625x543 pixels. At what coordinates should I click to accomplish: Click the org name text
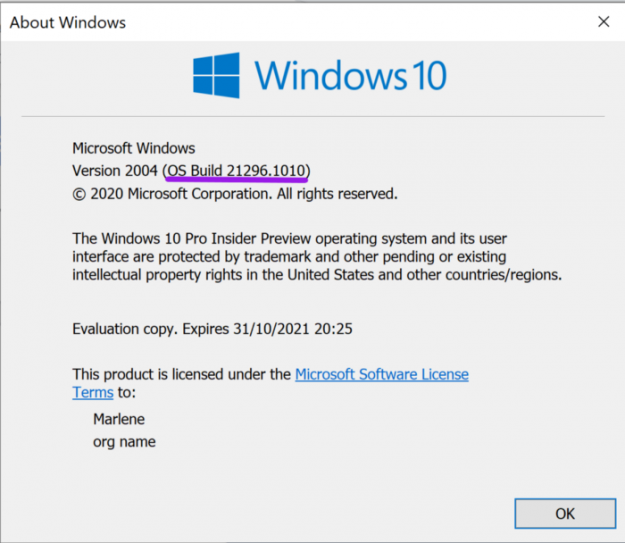[124, 442]
